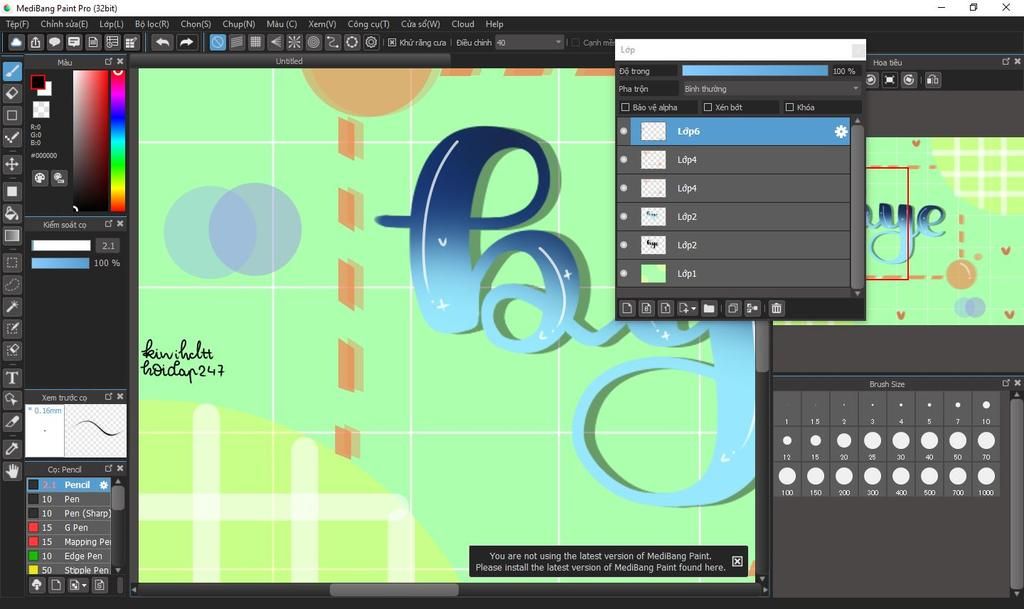Select the Eraser tool
The width and height of the screenshot is (1024, 609).
click(12, 93)
